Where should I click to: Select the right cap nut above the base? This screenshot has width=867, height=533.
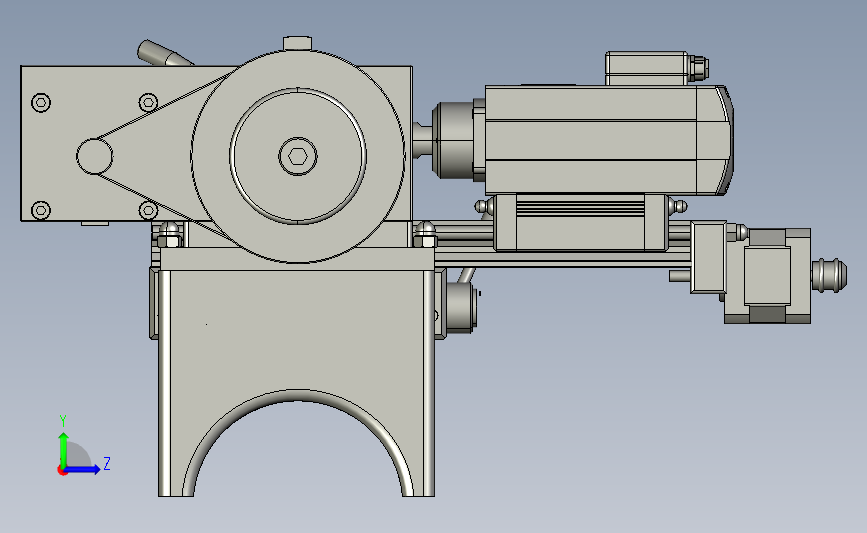coord(425,234)
